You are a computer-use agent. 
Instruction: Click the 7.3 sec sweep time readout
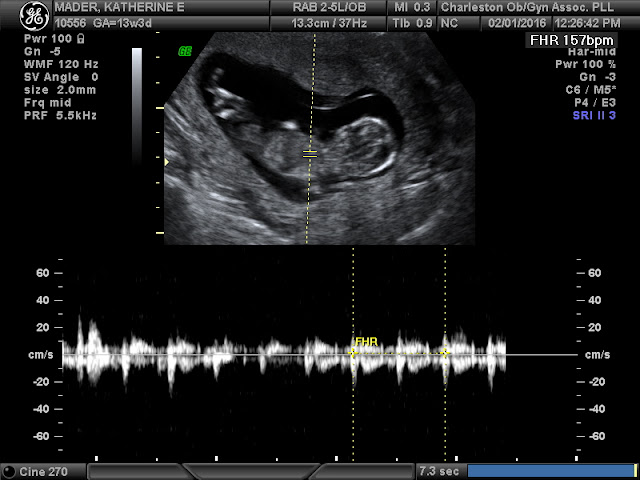point(439,471)
